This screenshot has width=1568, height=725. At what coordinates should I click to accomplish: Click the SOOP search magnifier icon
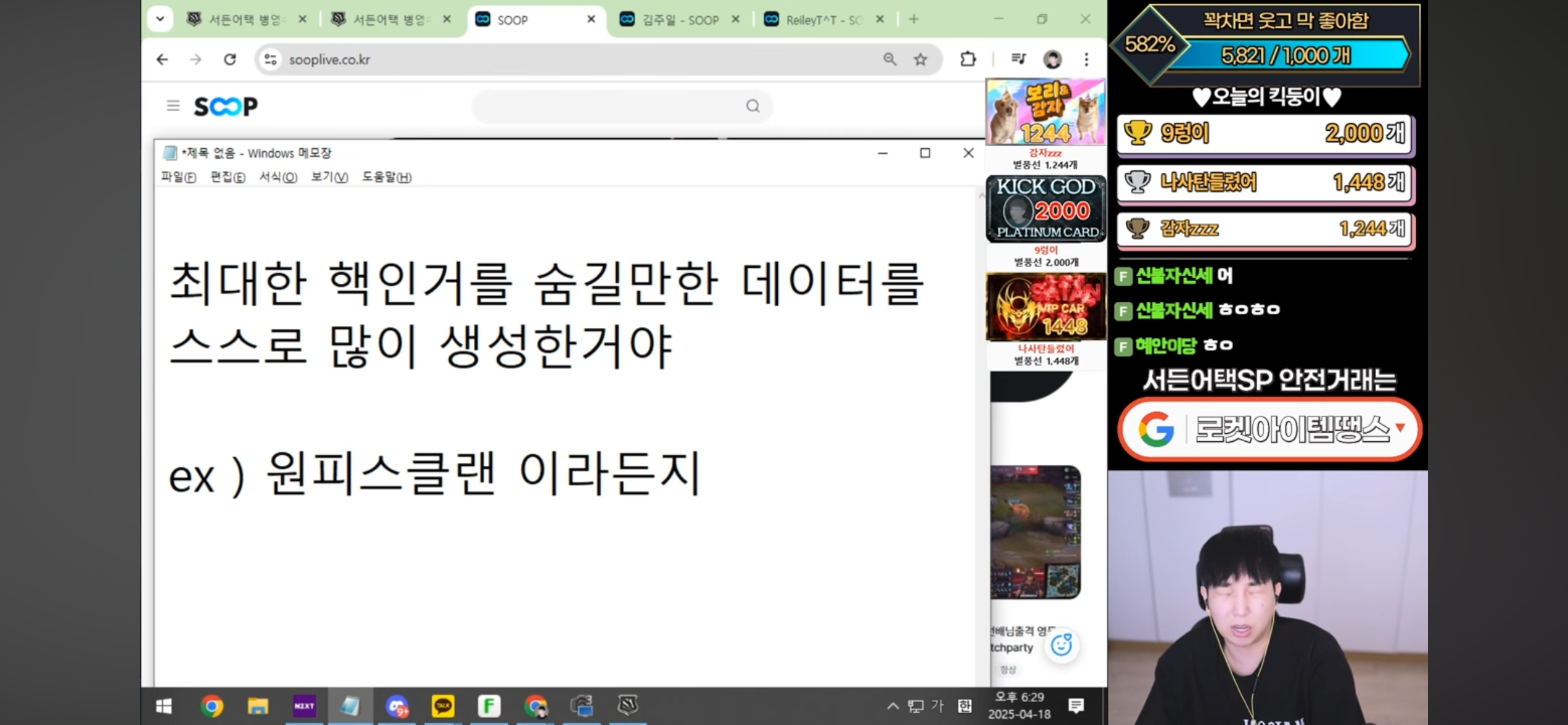tap(752, 107)
